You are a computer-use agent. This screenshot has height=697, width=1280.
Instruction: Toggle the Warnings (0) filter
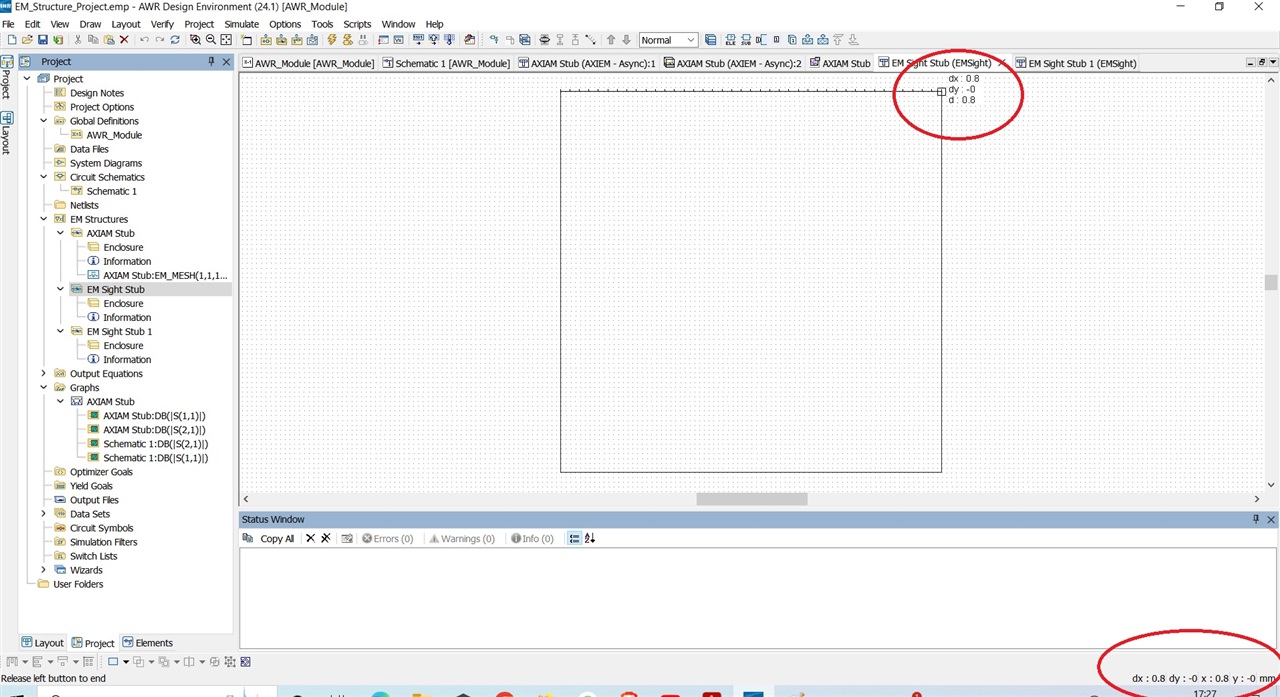pyautogui.click(x=461, y=538)
